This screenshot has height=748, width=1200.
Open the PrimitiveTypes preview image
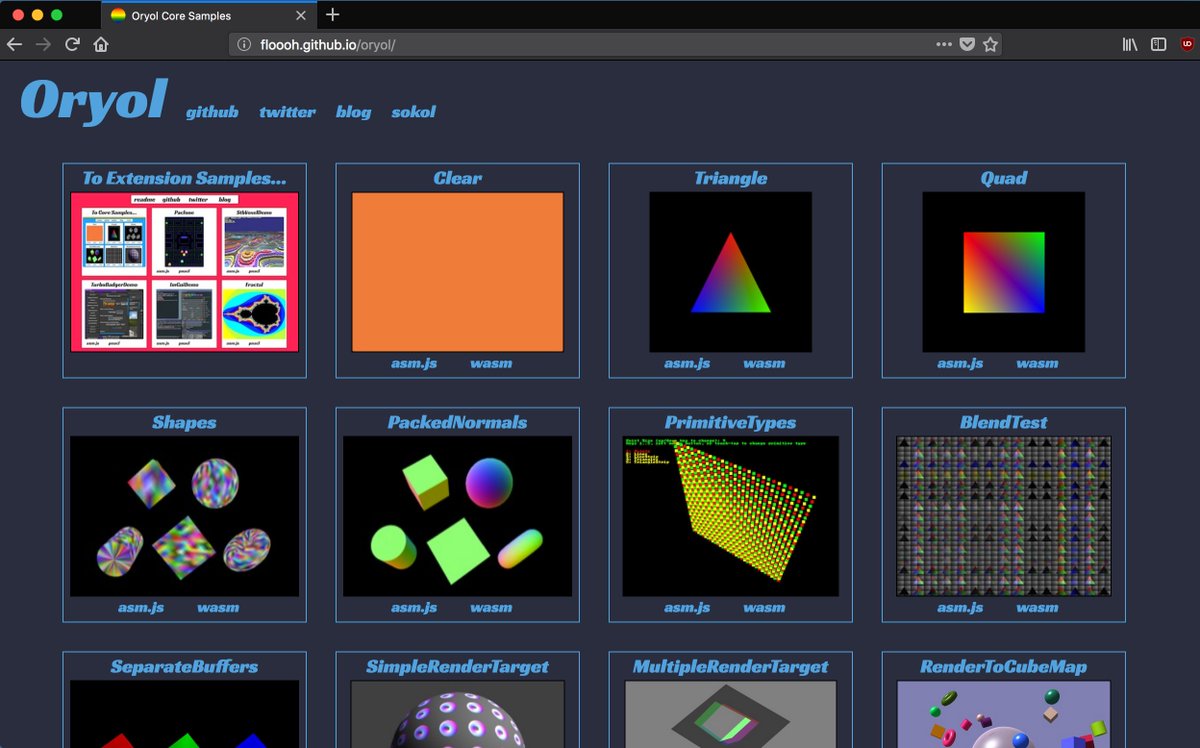click(x=731, y=516)
